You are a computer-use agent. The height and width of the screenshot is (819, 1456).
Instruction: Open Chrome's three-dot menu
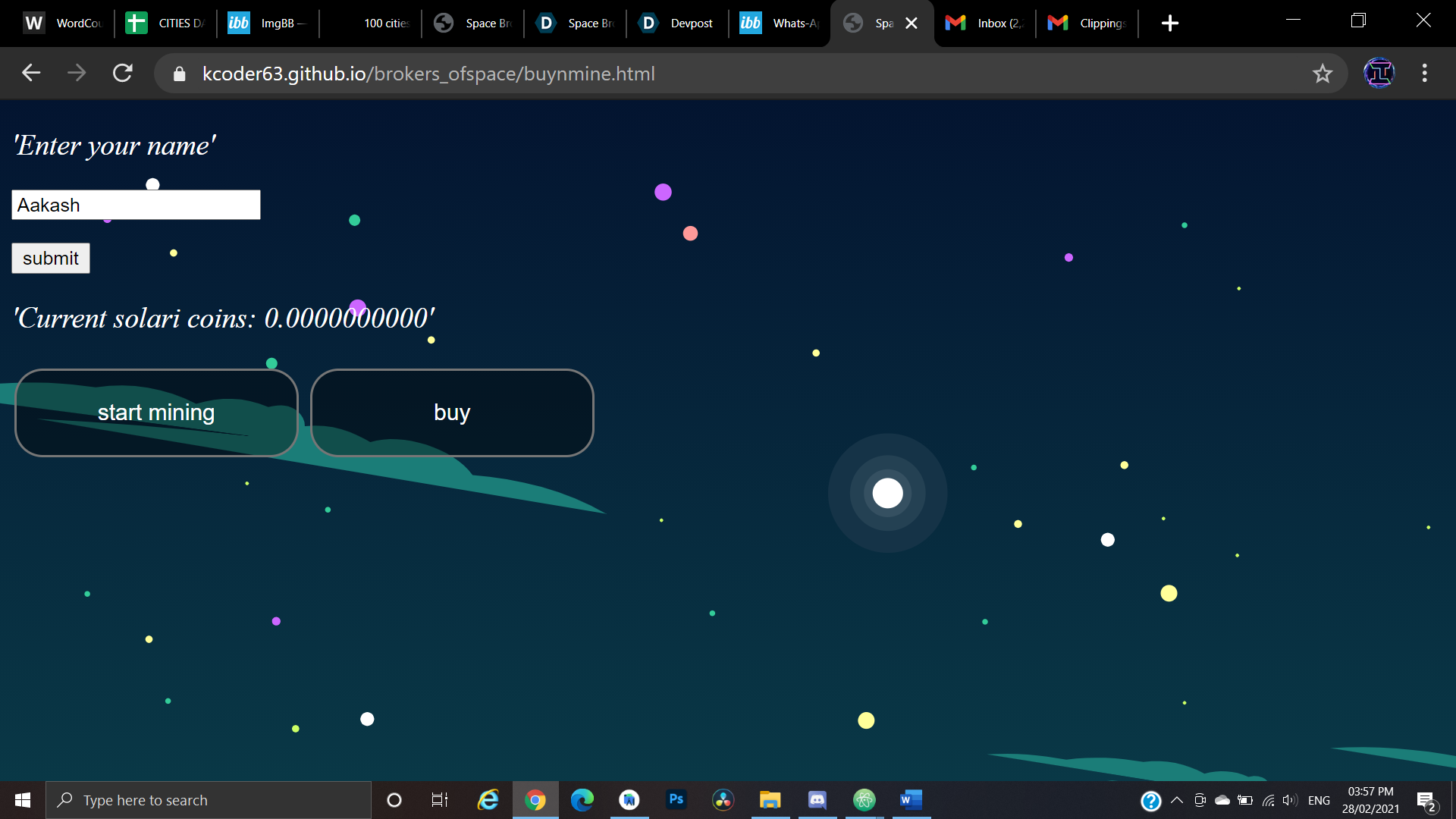[1425, 74]
